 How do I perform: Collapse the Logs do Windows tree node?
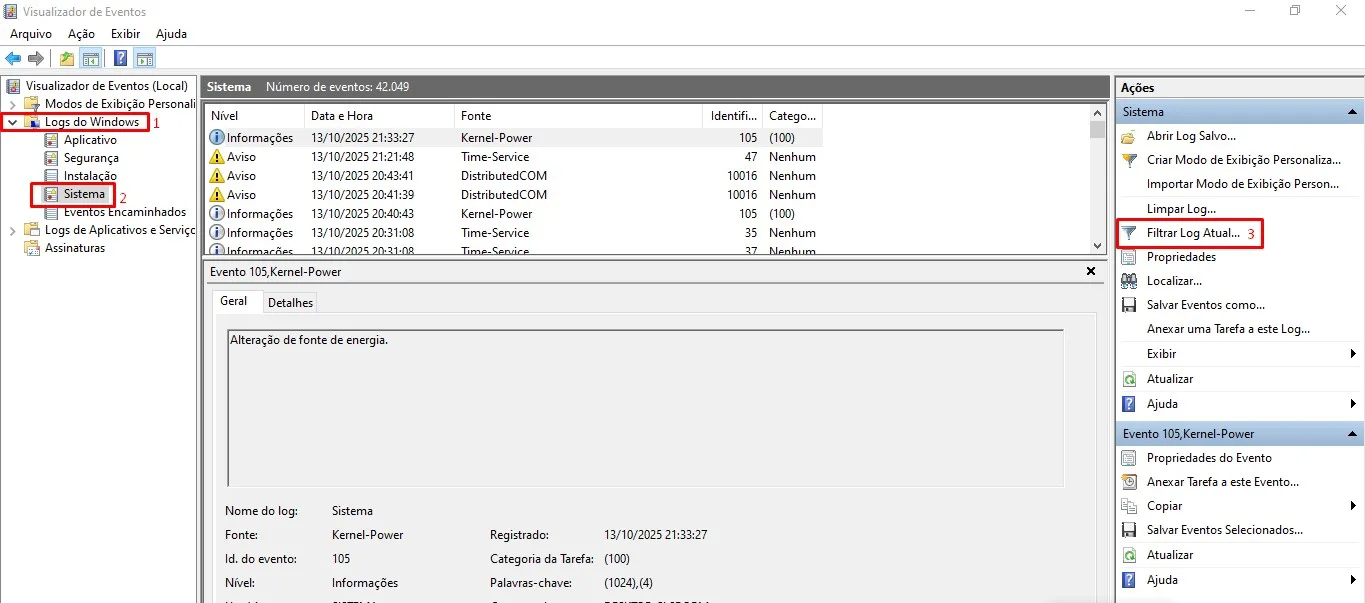tap(12, 122)
